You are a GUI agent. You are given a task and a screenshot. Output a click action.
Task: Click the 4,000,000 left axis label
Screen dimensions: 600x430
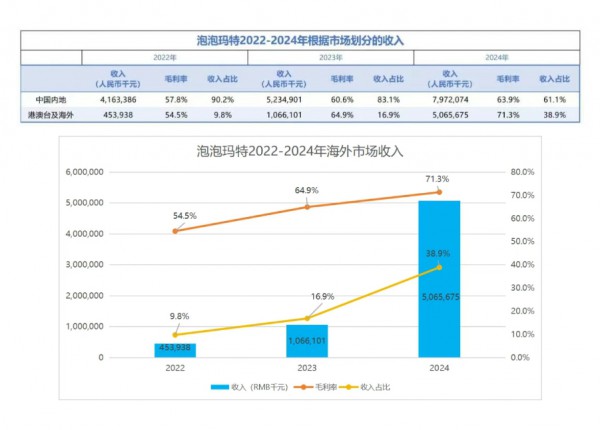pyautogui.click(x=85, y=234)
